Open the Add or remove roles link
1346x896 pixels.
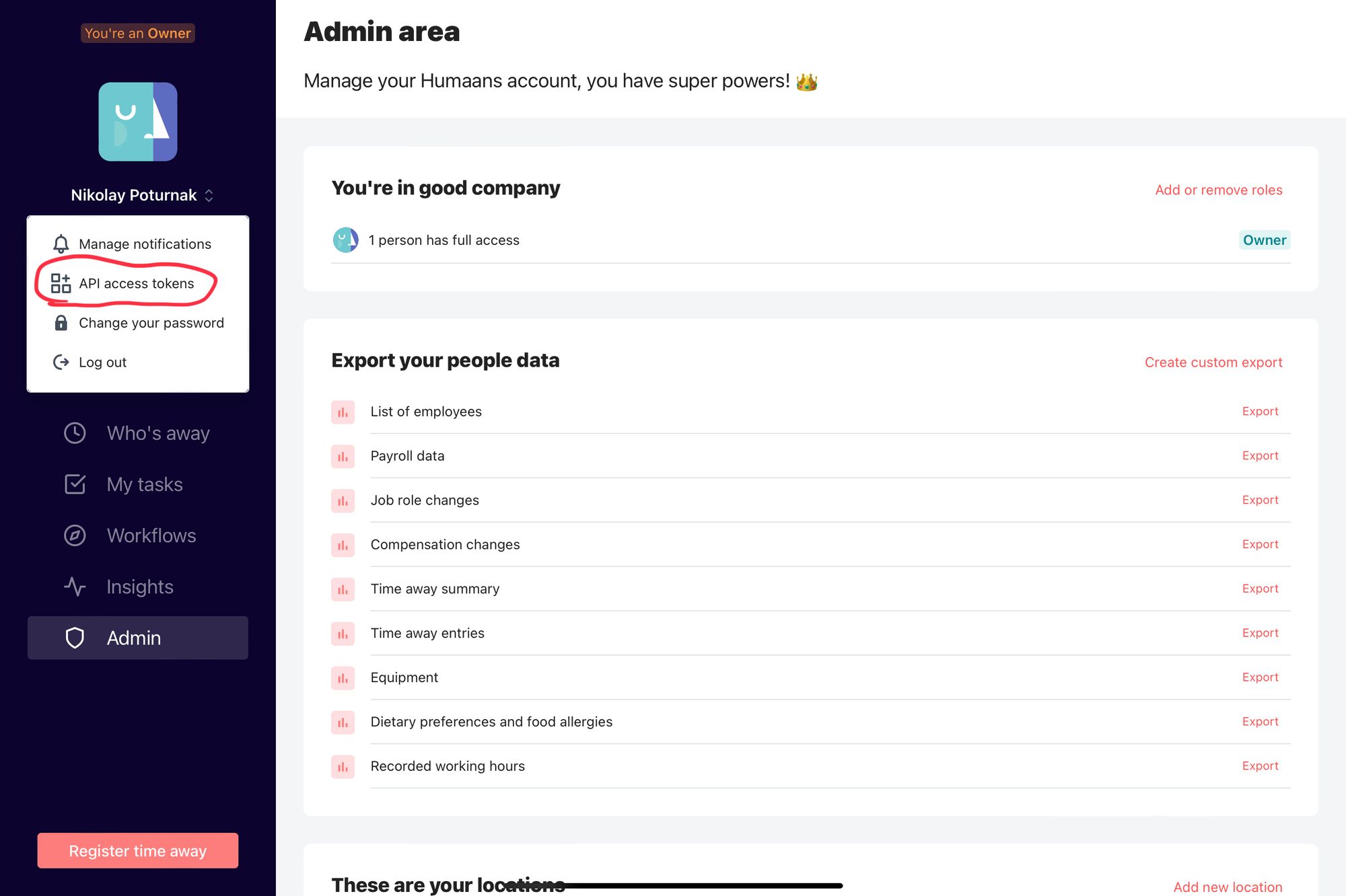(1218, 190)
